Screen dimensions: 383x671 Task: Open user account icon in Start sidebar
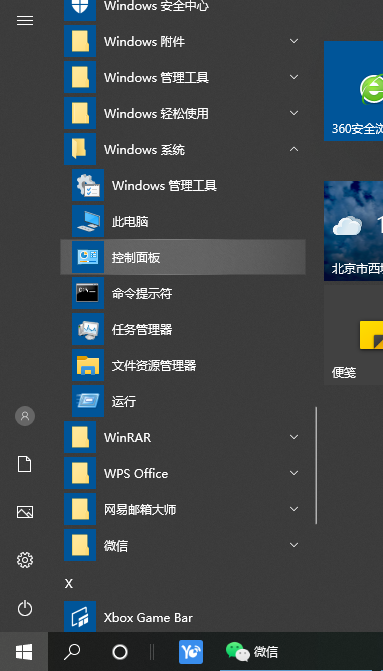coord(25,416)
